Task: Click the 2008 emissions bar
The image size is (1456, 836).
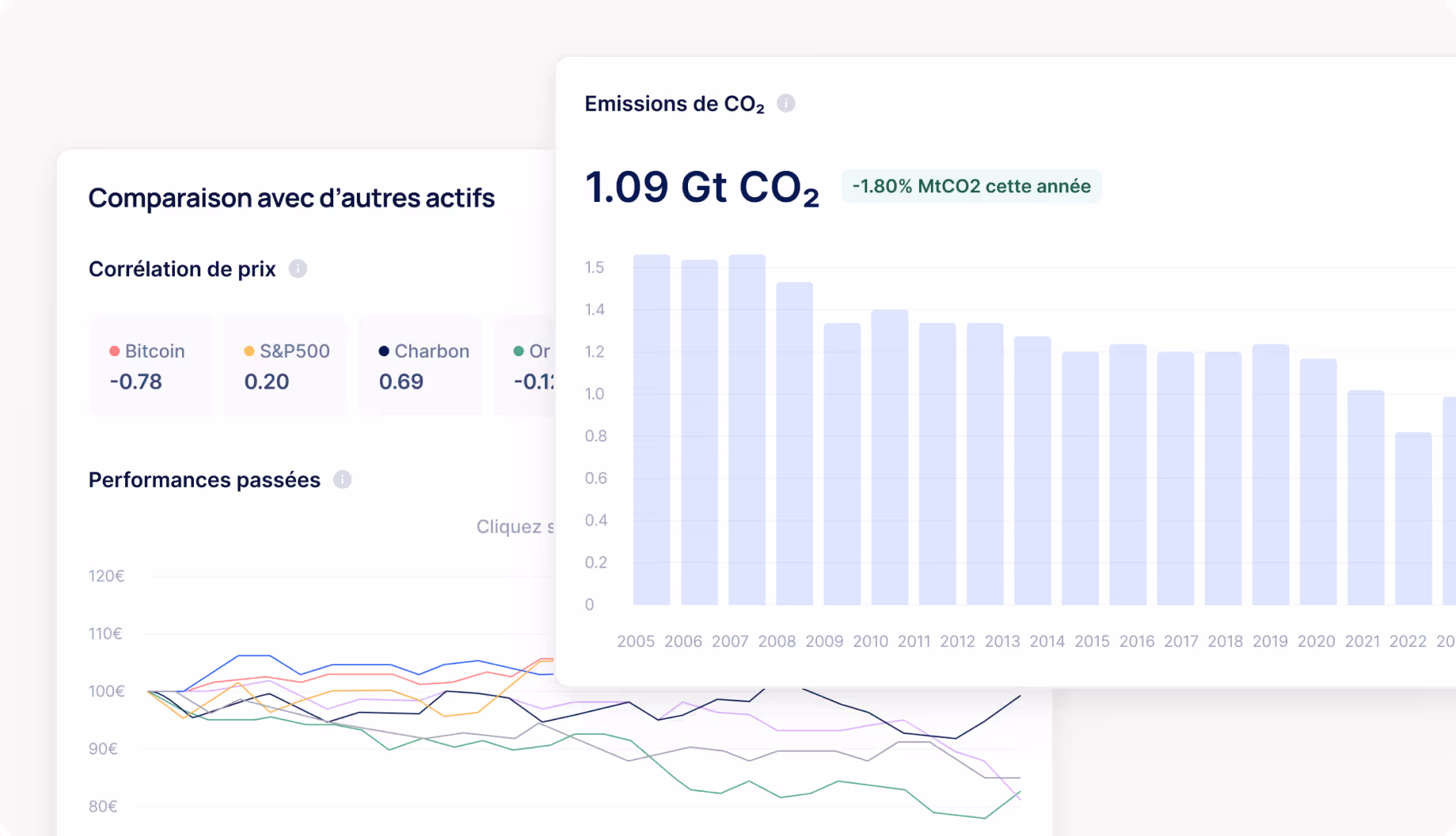Action: [x=795, y=443]
